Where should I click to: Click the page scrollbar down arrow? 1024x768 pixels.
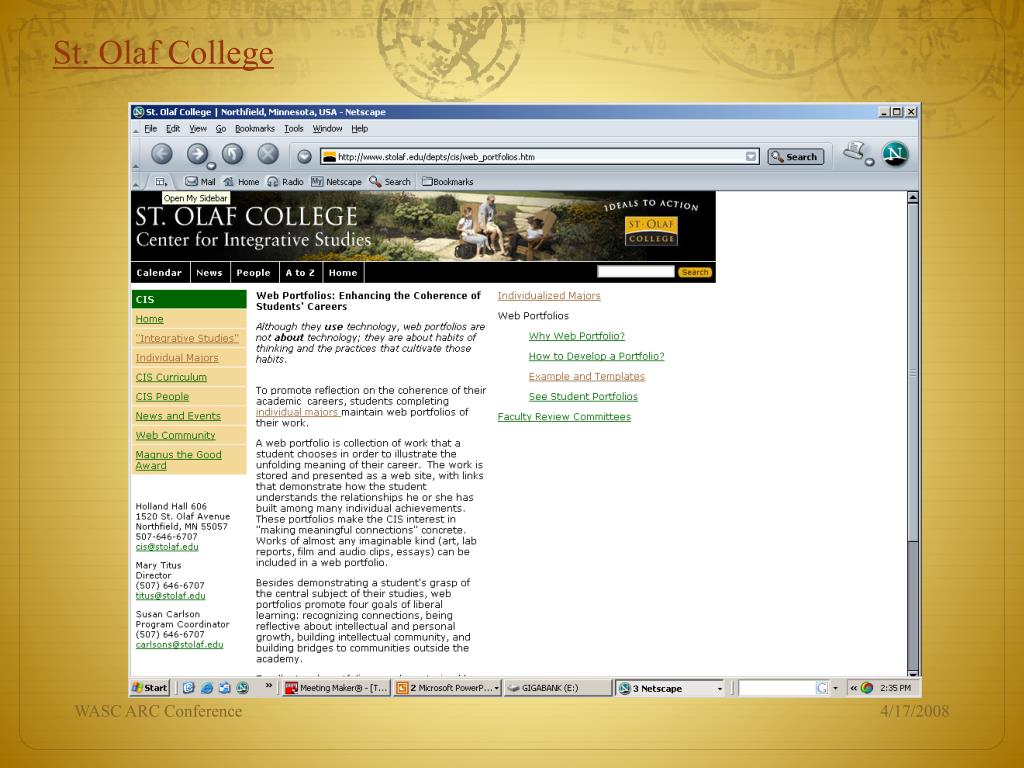[913, 672]
